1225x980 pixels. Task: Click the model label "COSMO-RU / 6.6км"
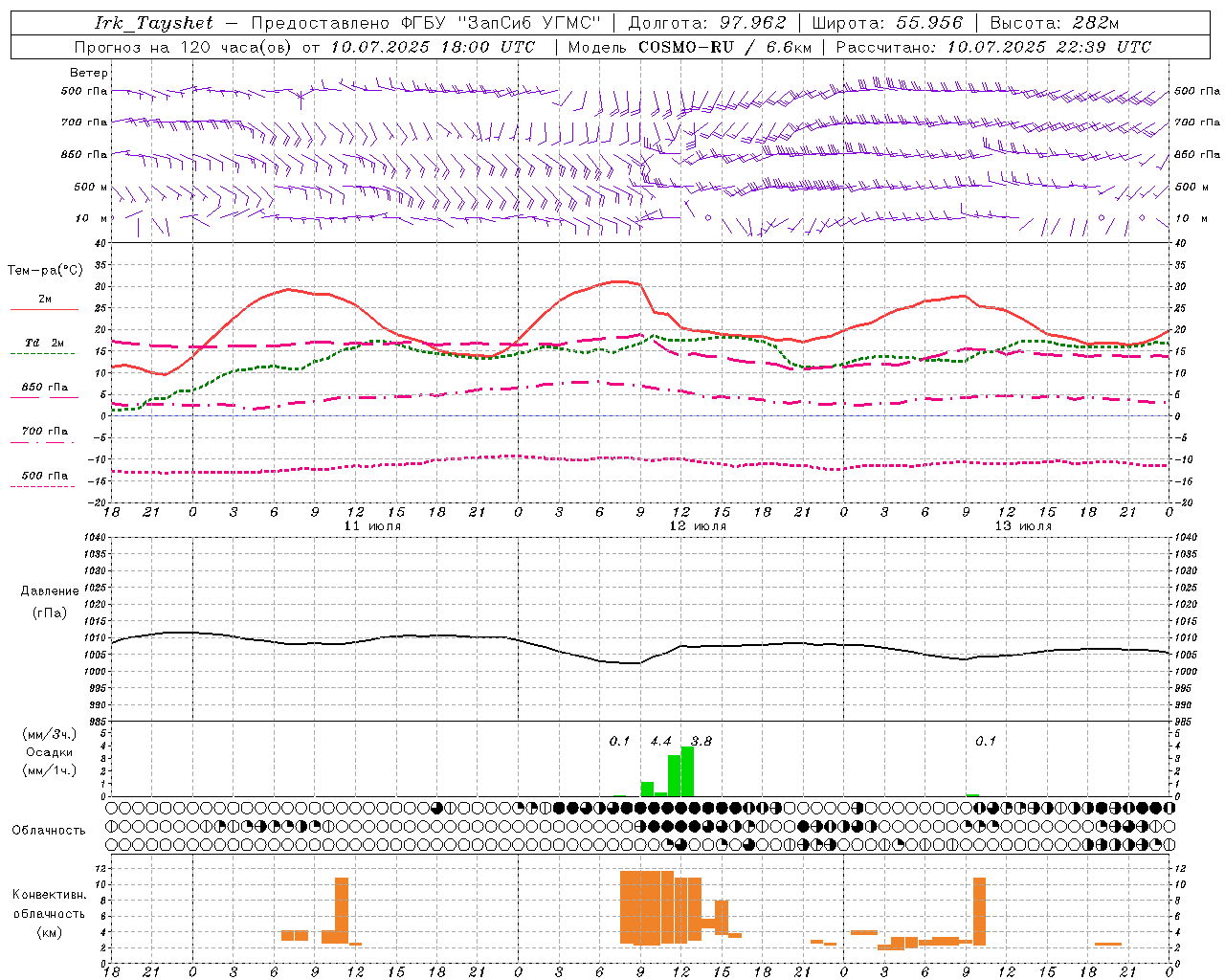(x=724, y=47)
